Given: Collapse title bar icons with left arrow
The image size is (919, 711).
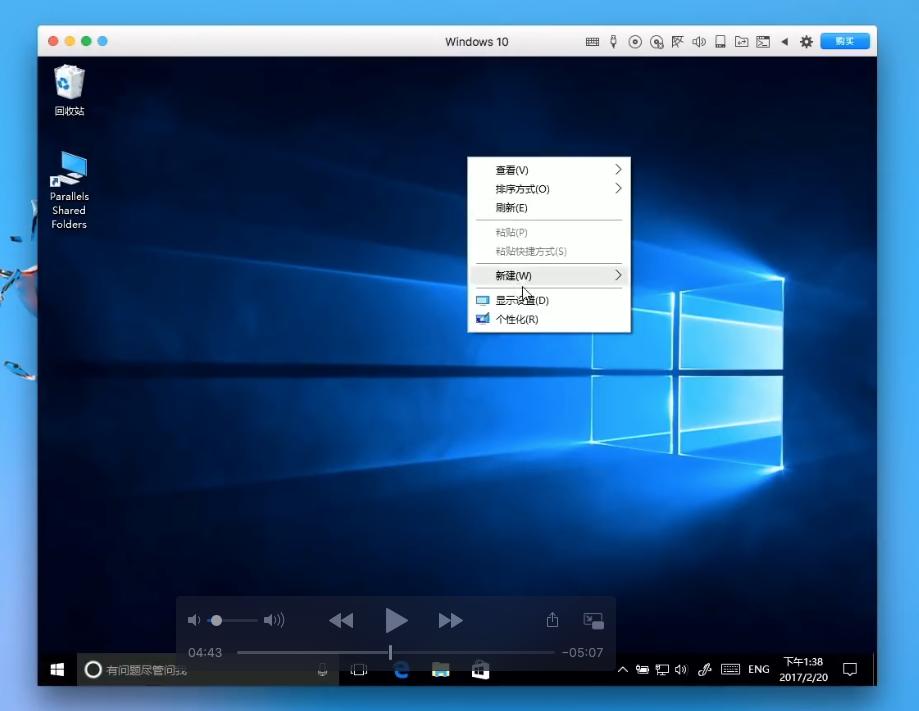Looking at the screenshot, I should [x=785, y=42].
